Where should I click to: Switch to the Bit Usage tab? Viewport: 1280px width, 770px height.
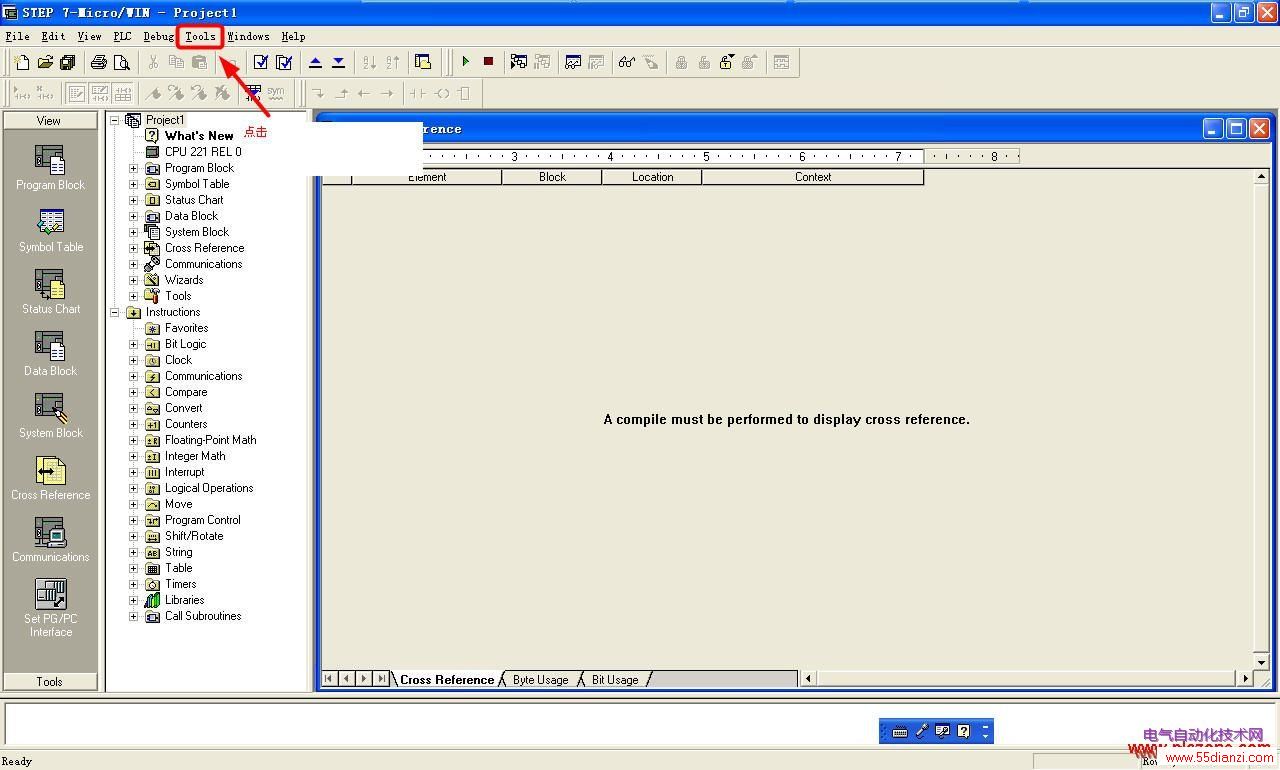pyautogui.click(x=615, y=679)
